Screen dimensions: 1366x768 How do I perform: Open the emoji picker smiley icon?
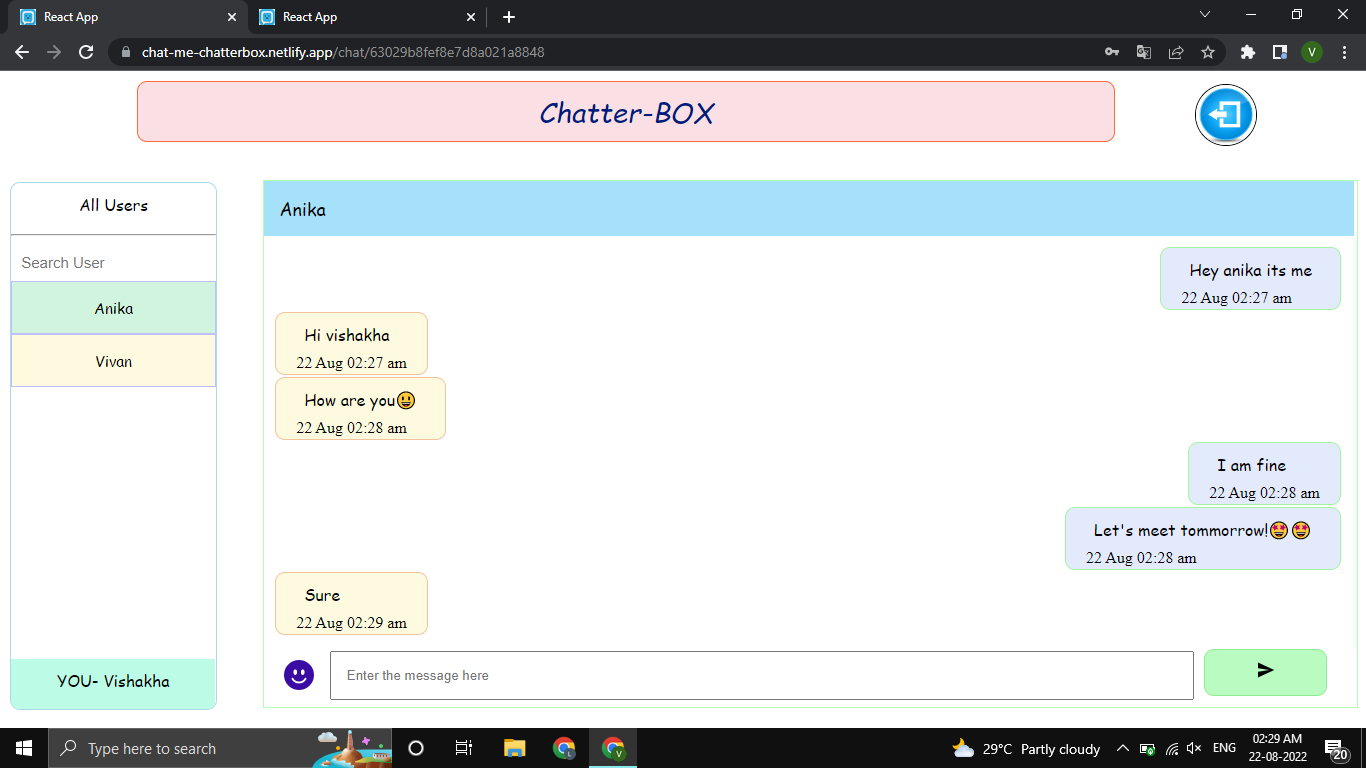click(298, 675)
